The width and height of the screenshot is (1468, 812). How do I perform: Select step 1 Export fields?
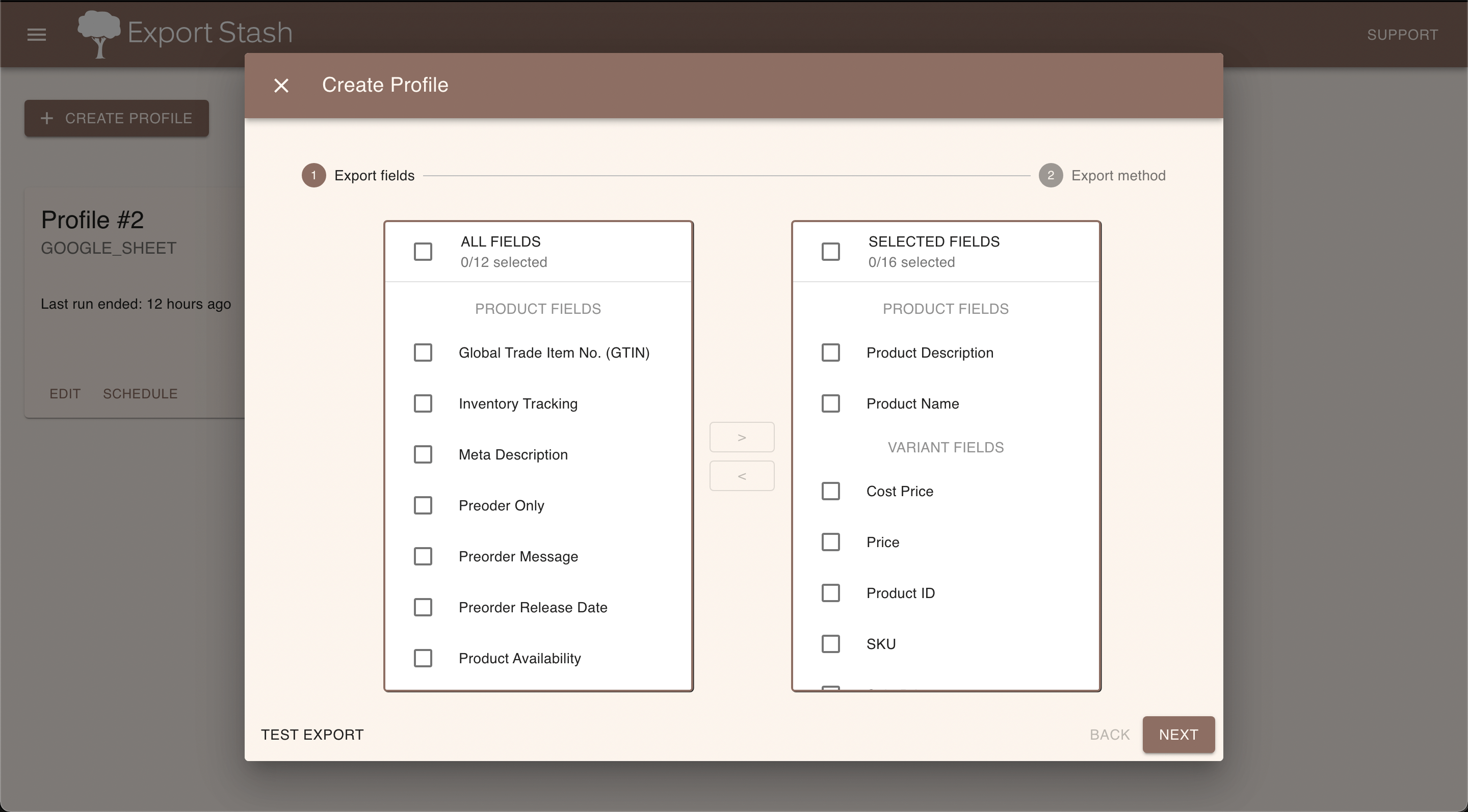coord(358,175)
